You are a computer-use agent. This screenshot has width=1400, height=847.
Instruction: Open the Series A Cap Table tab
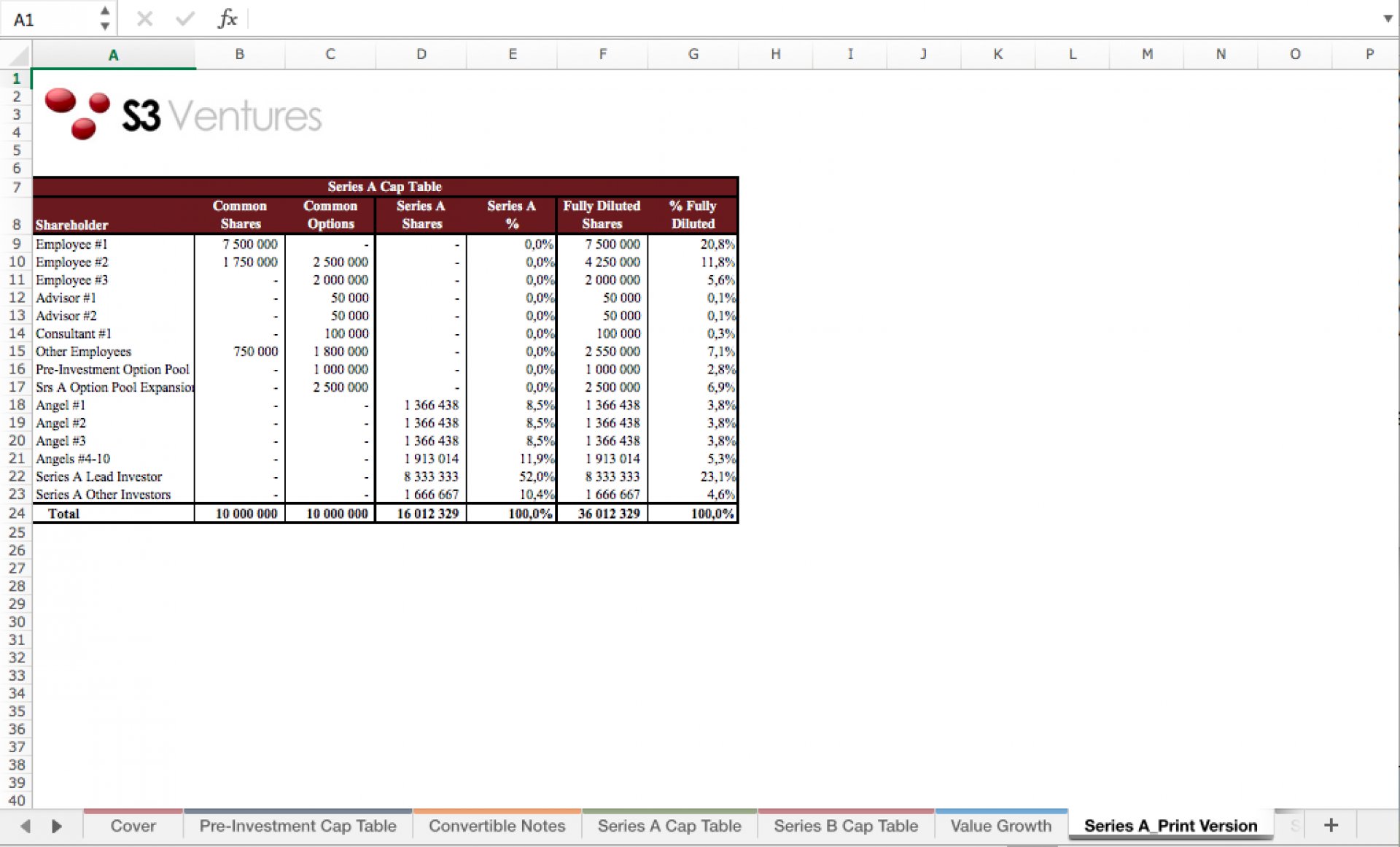[669, 826]
